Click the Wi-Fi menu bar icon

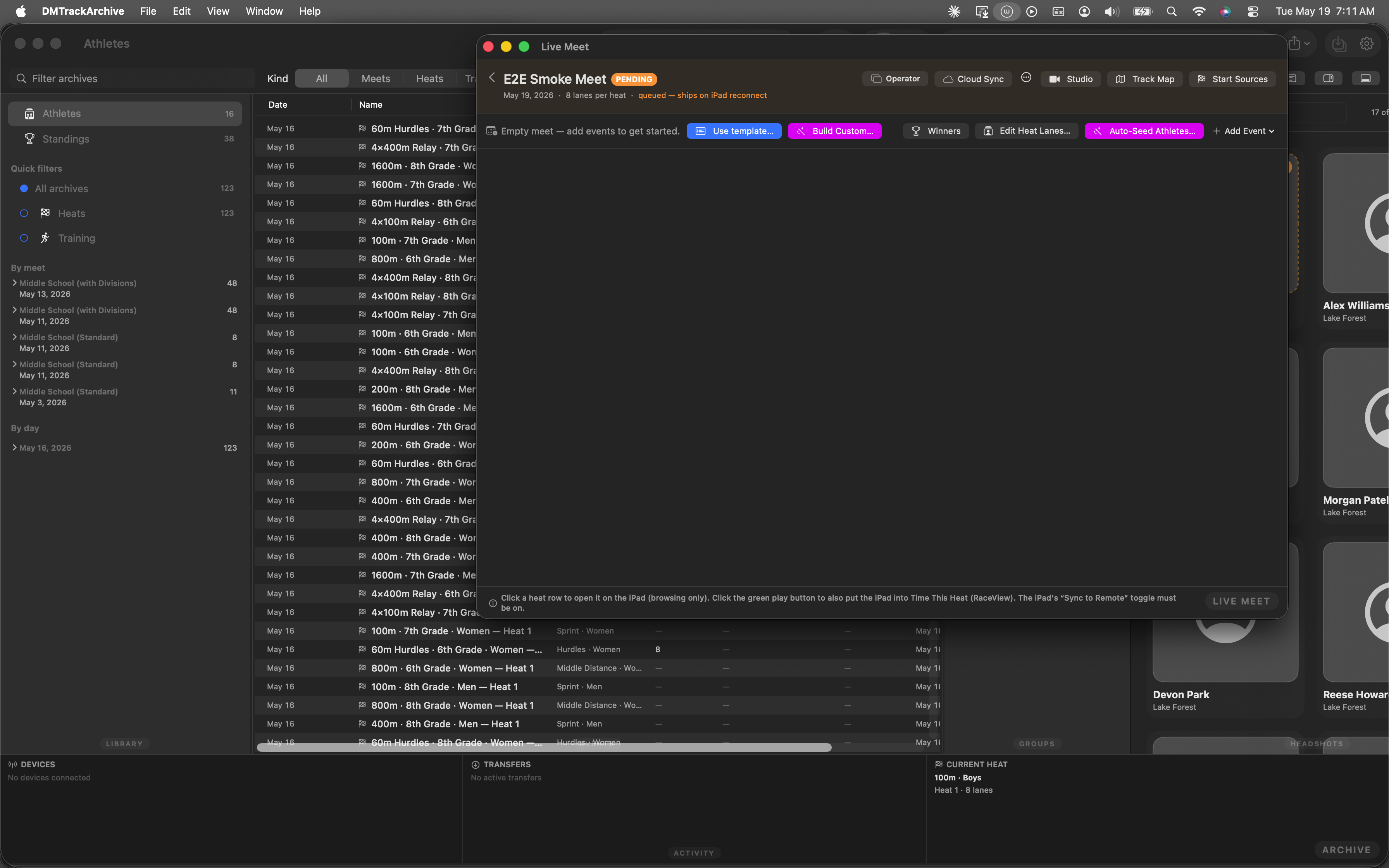pos(1198,12)
